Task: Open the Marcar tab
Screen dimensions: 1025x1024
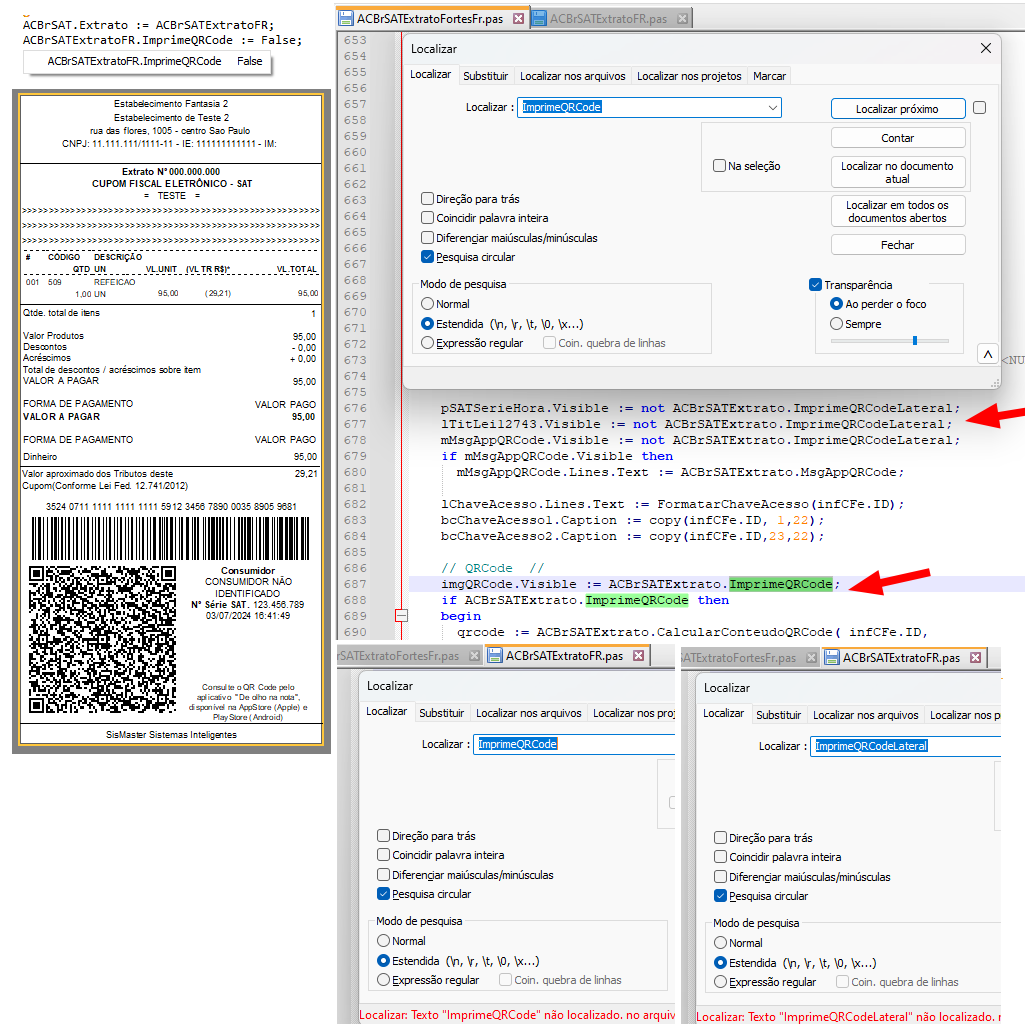Action: pyautogui.click(x=769, y=76)
